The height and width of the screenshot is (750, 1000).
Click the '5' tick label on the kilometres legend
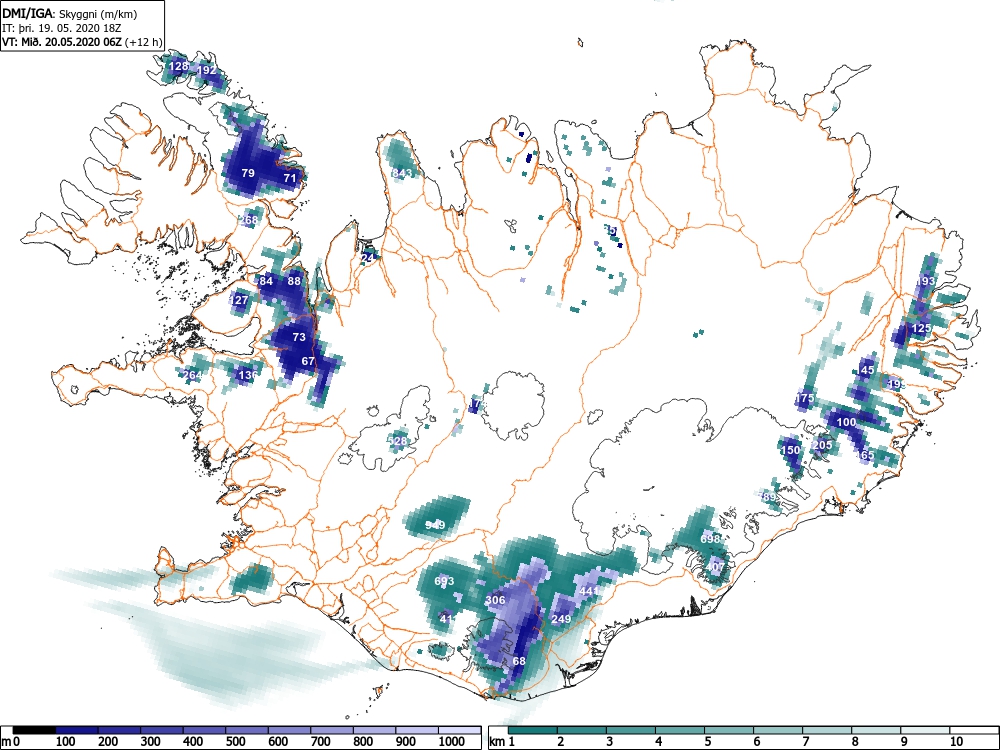click(x=707, y=742)
